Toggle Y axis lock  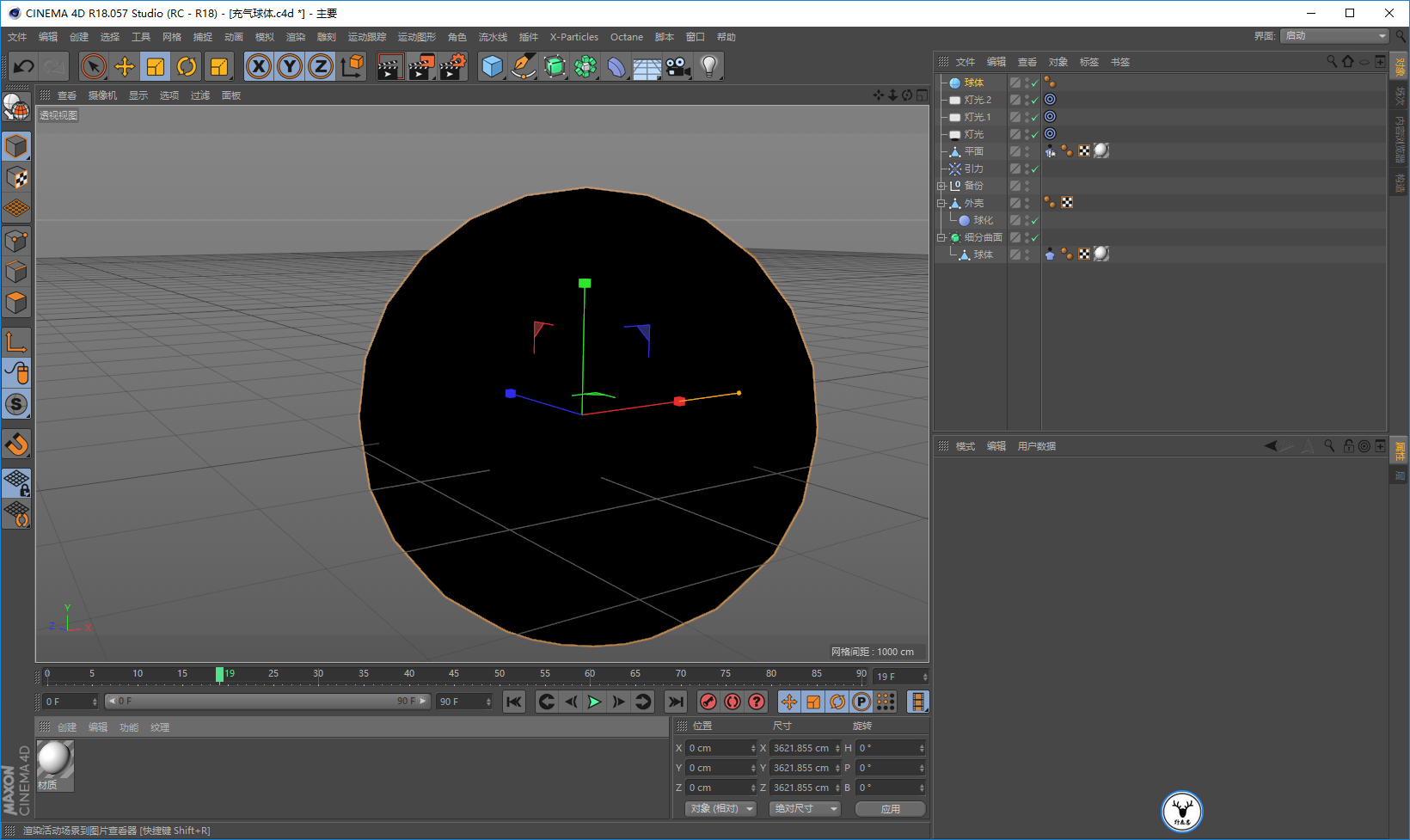tap(290, 66)
